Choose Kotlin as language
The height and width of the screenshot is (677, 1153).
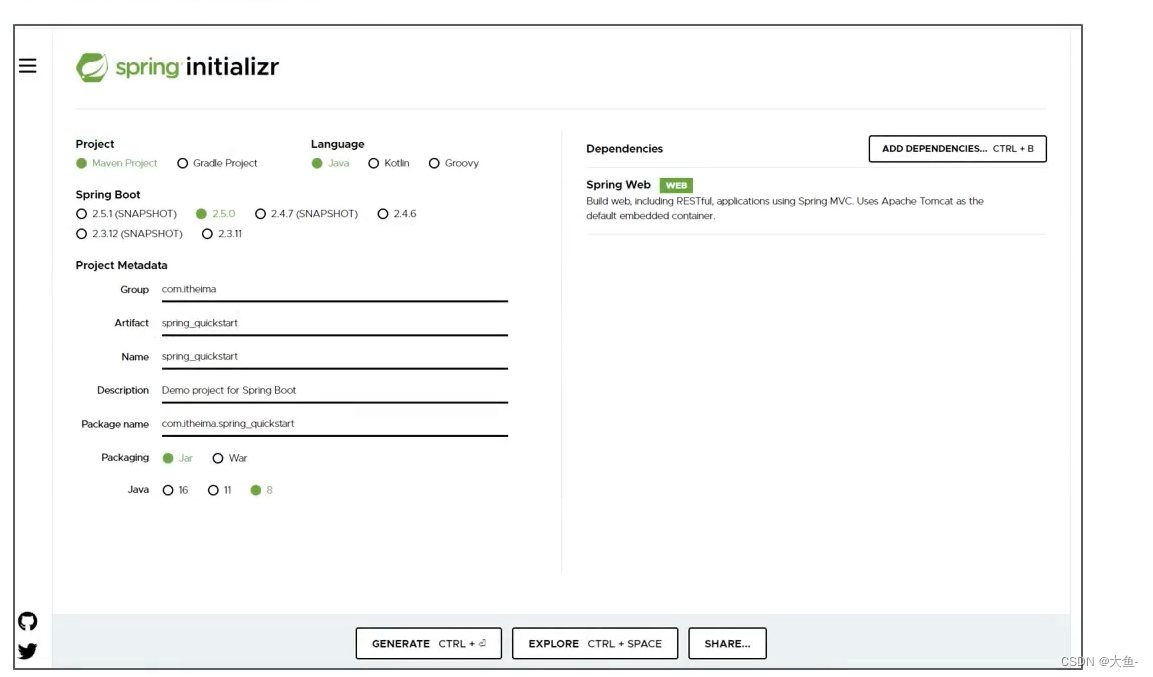pos(389,163)
